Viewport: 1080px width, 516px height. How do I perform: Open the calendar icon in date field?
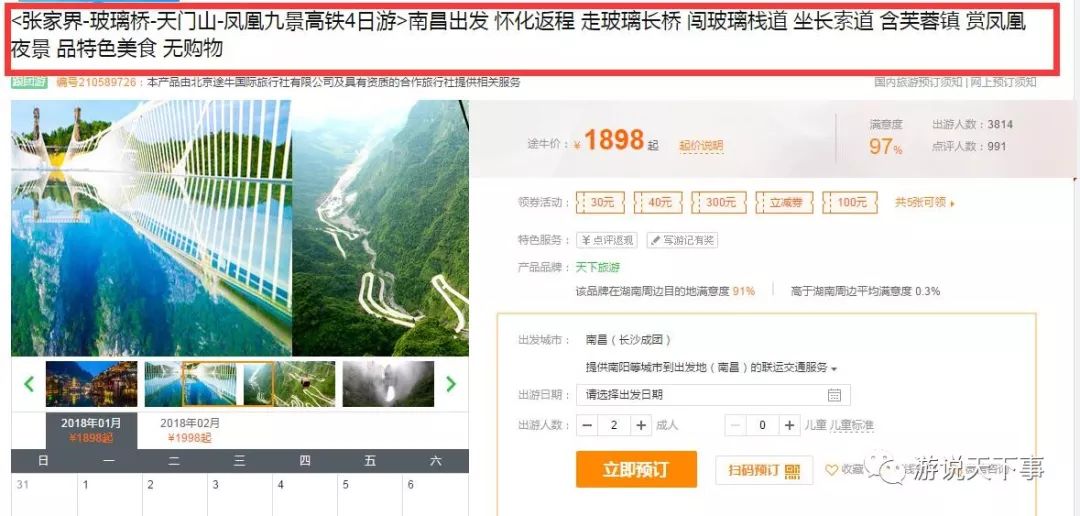(x=834, y=395)
